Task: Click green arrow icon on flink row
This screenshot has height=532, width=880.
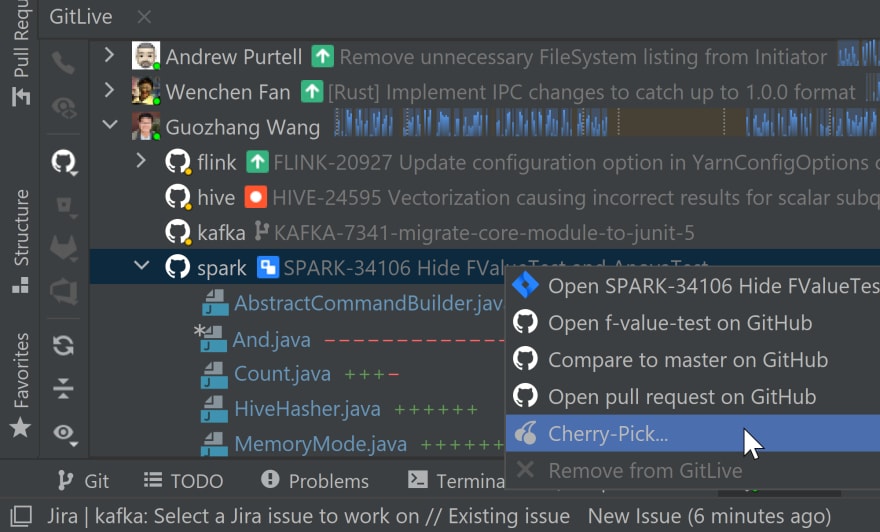Action: [x=257, y=162]
